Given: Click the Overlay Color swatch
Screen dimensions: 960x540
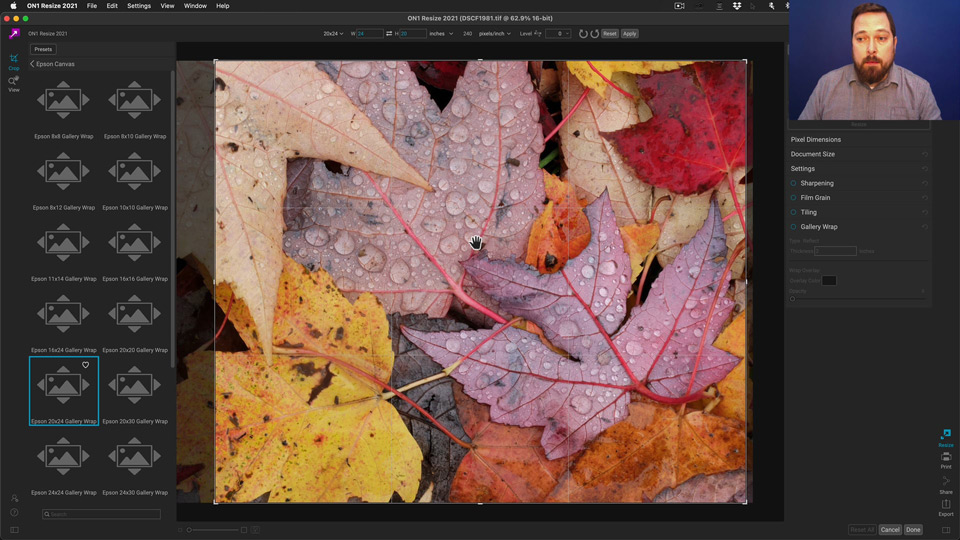Looking at the screenshot, I should pyautogui.click(x=829, y=280).
